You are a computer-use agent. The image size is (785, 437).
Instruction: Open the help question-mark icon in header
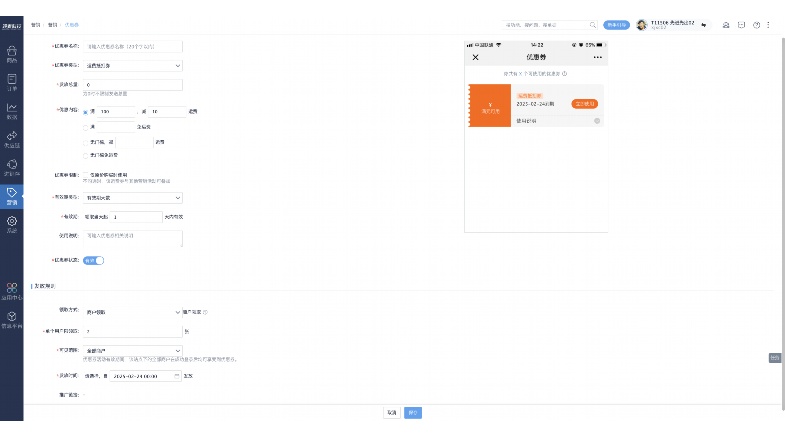[756, 25]
